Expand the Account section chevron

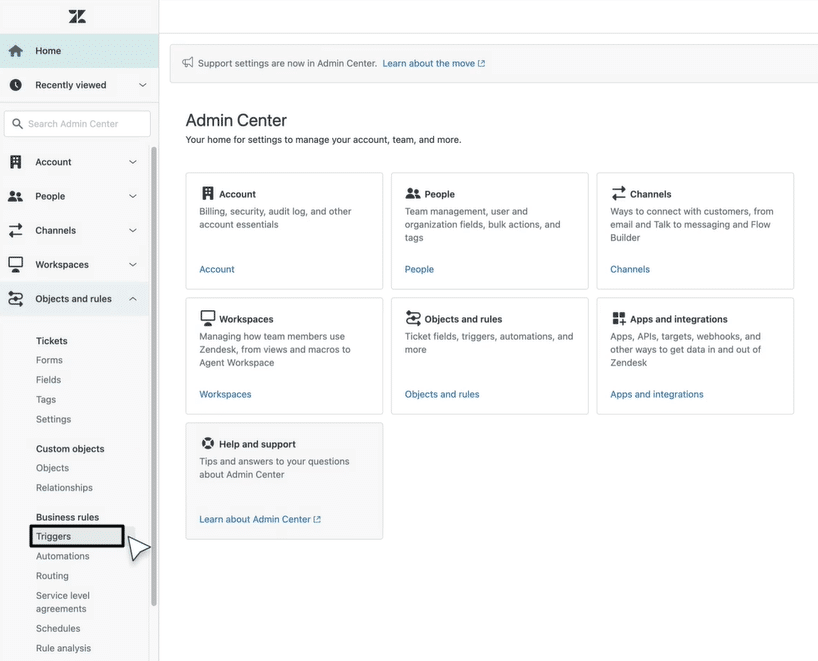[133, 162]
